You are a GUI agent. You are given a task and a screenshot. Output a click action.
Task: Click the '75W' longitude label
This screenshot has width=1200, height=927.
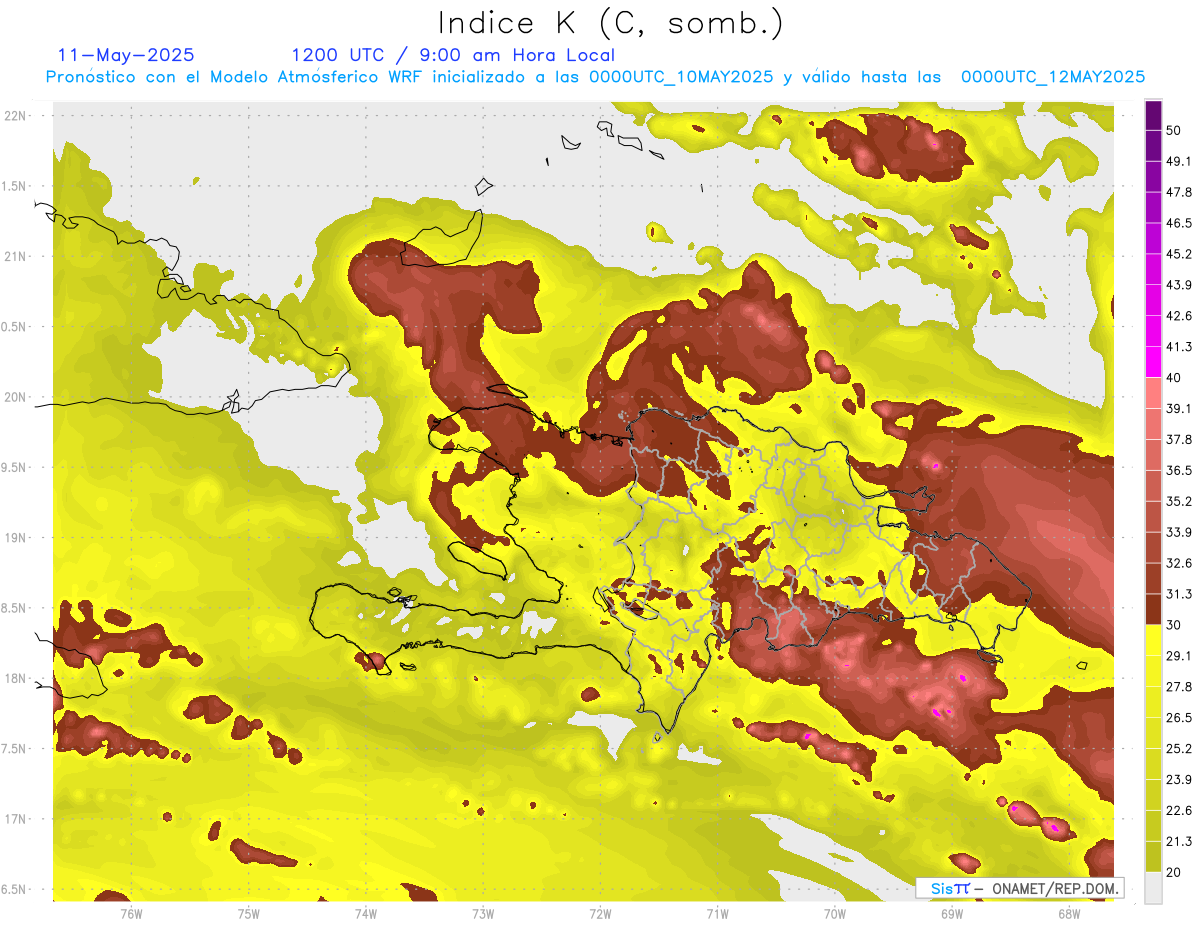click(248, 913)
